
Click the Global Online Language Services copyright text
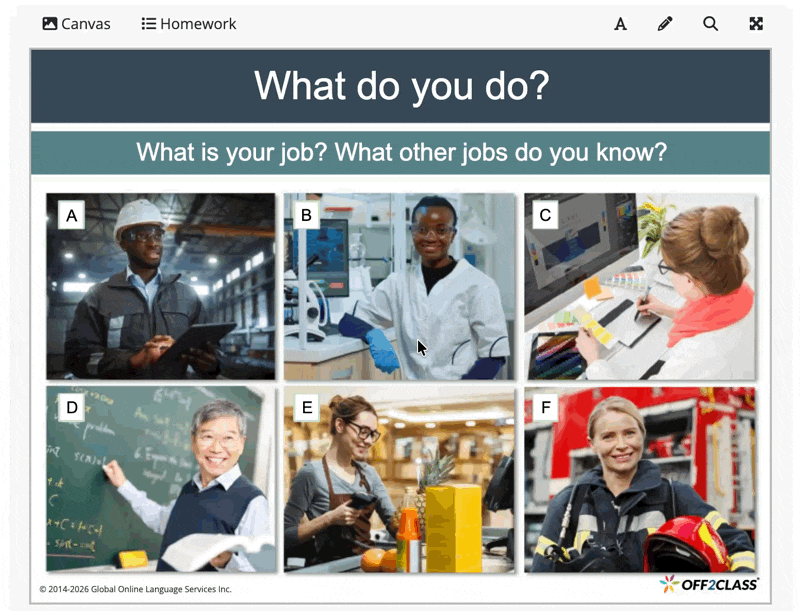(x=135, y=589)
